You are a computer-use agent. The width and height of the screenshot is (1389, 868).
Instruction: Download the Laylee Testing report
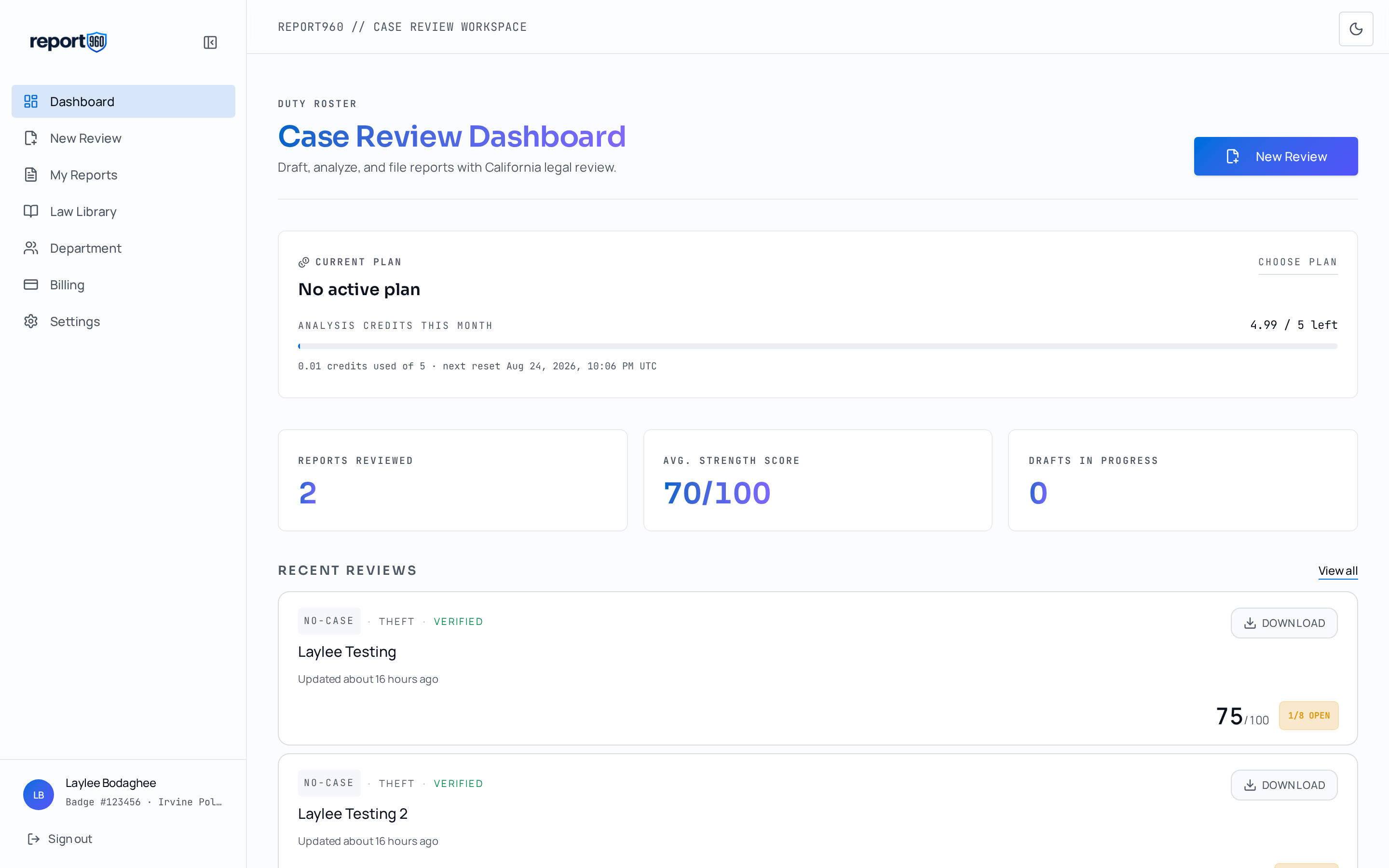pyautogui.click(x=1284, y=623)
